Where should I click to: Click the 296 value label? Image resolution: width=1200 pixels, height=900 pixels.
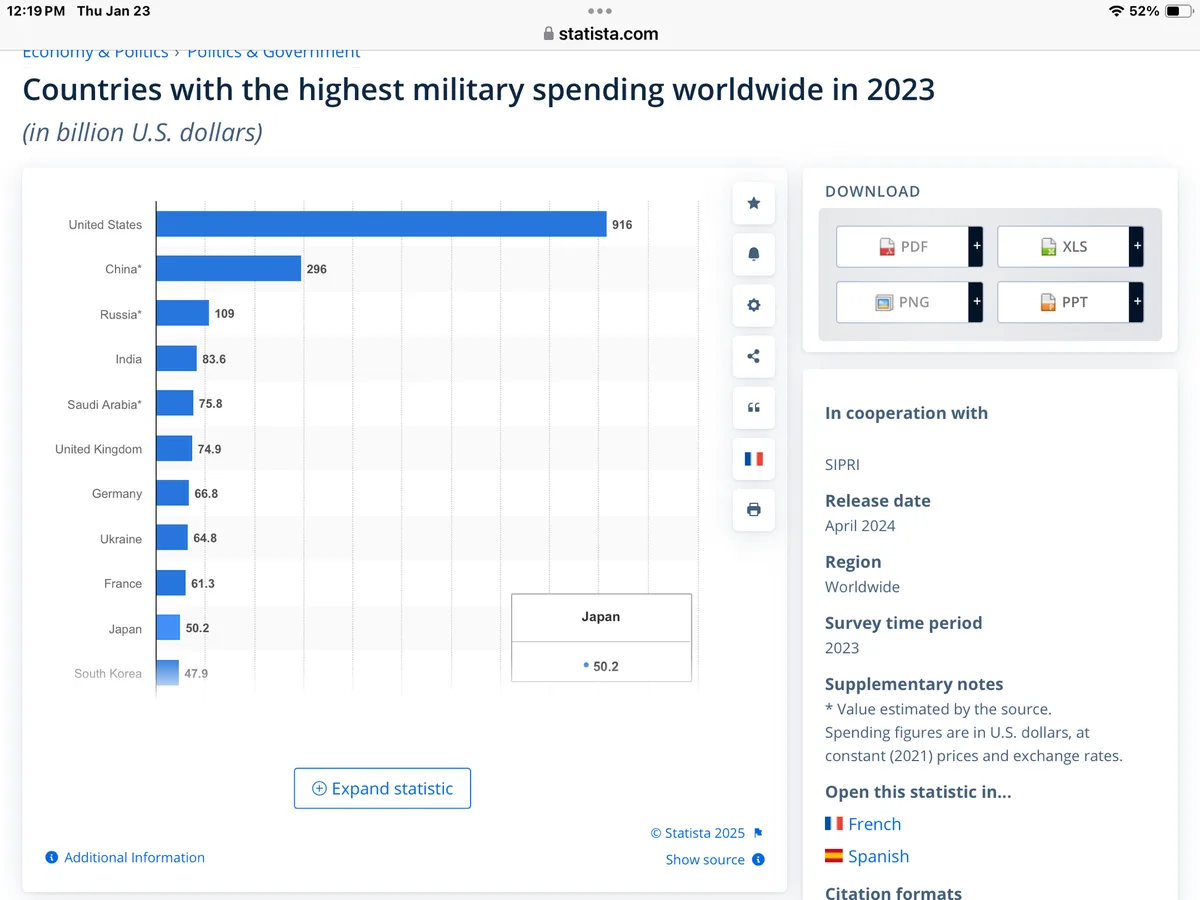[x=316, y=269]
